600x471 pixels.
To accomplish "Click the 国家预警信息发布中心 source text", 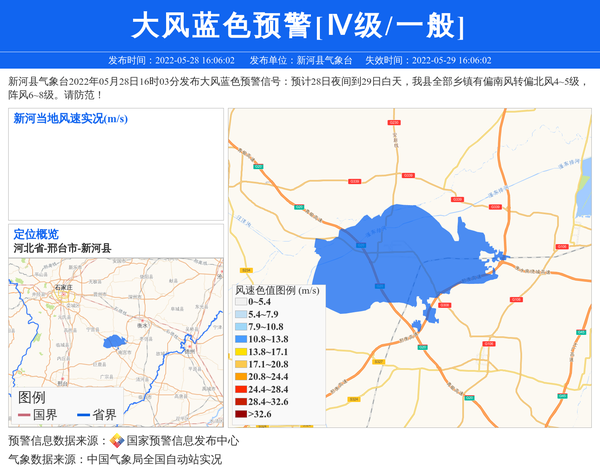I will 182,440.
